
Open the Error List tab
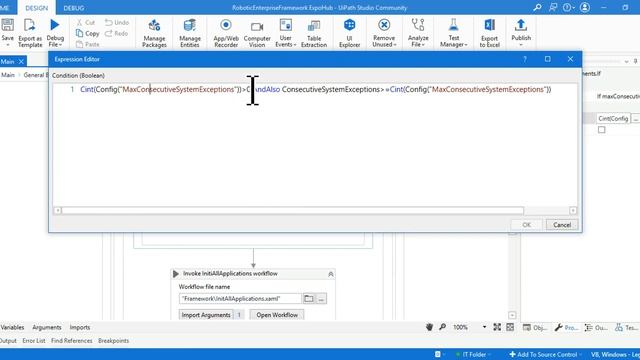[x=33, y=340]
